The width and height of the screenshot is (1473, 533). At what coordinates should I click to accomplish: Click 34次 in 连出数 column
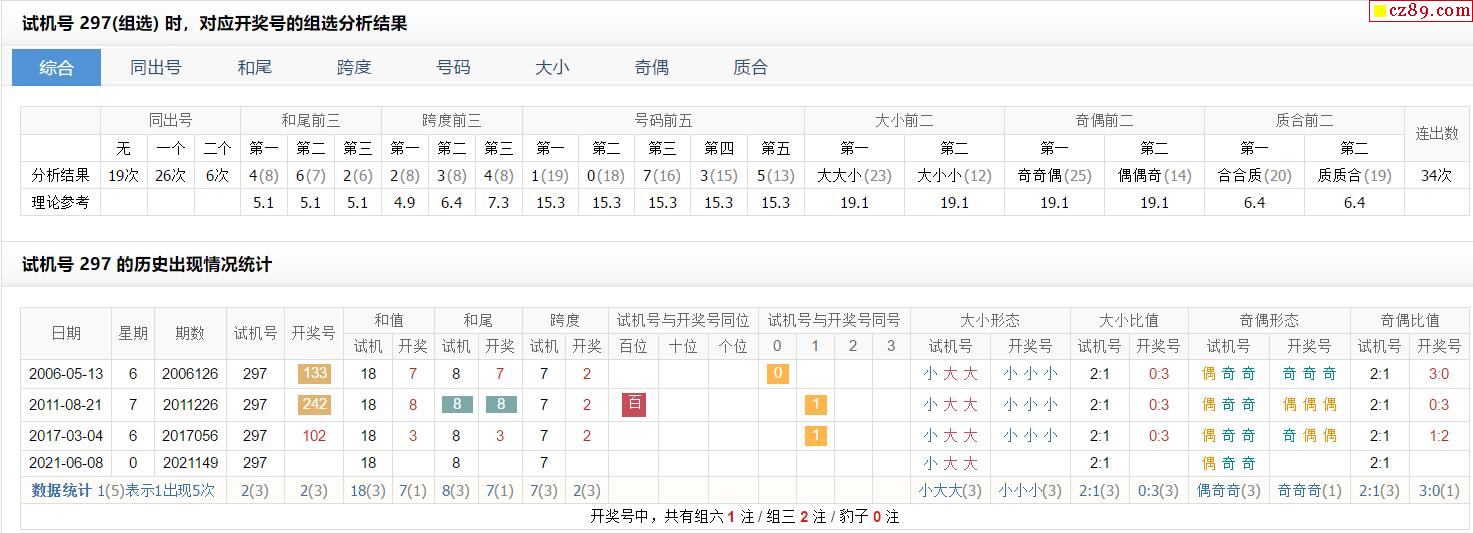[x=1436, y=175]
